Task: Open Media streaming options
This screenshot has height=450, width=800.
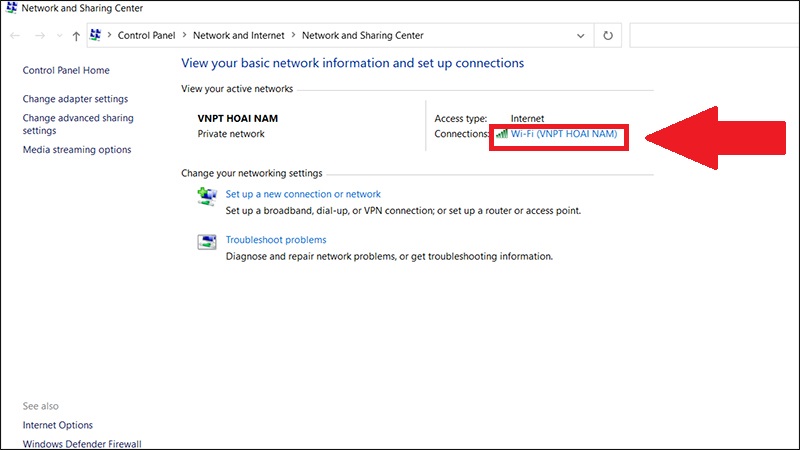Action: (77, 149)
